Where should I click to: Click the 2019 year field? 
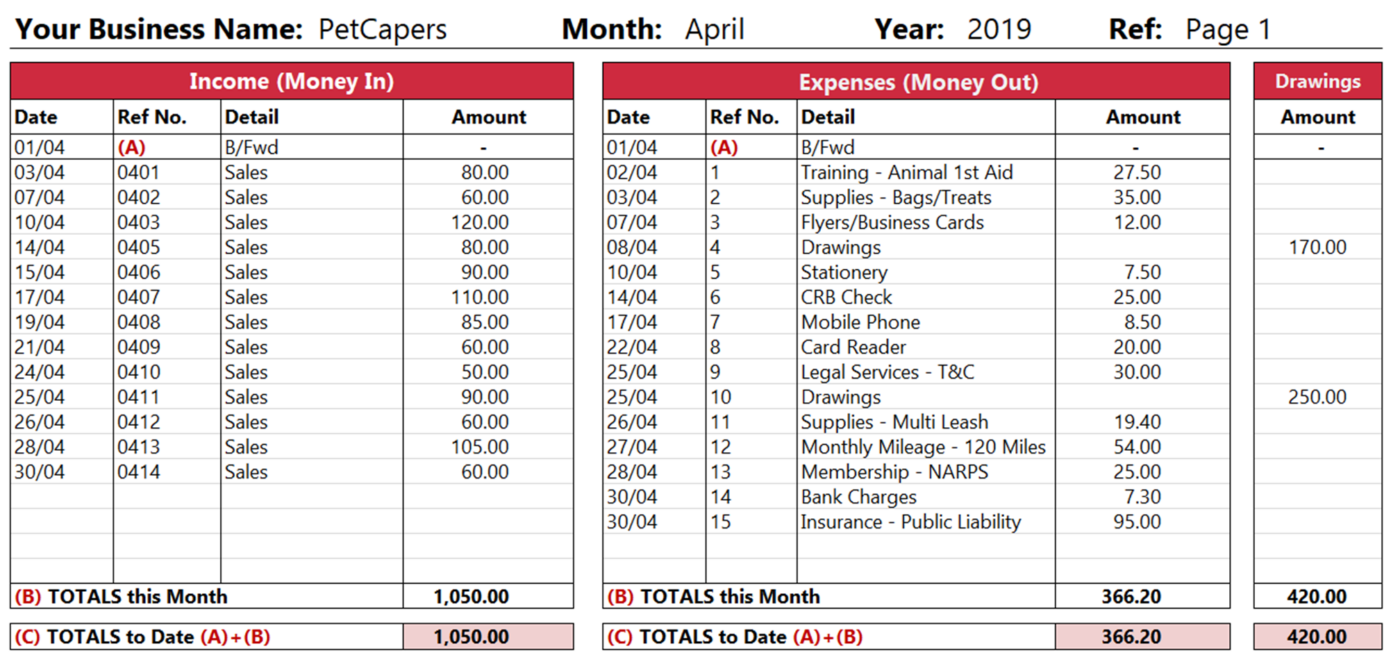coord(998,29)
